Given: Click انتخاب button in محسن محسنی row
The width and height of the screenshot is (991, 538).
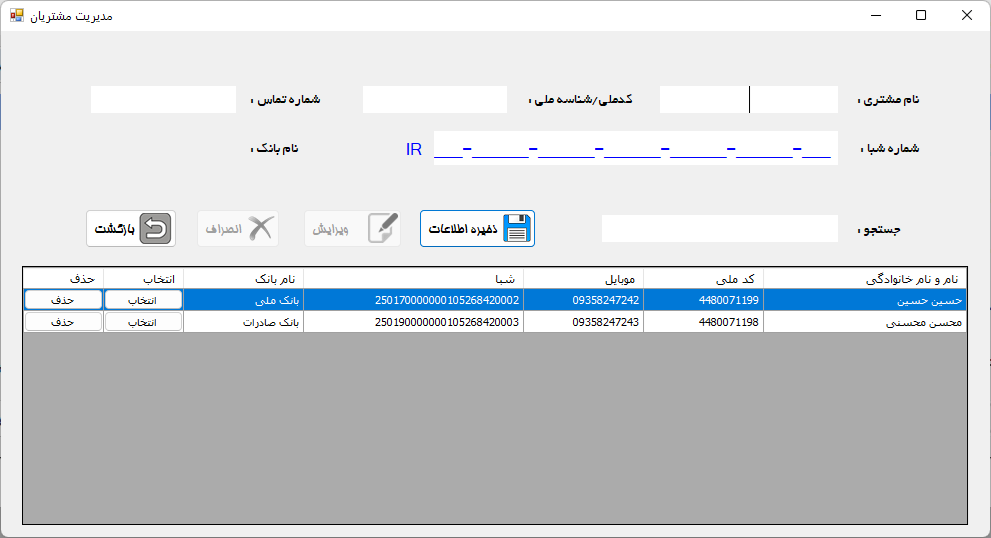Looking at the screenshot, I should coord(143,322).
